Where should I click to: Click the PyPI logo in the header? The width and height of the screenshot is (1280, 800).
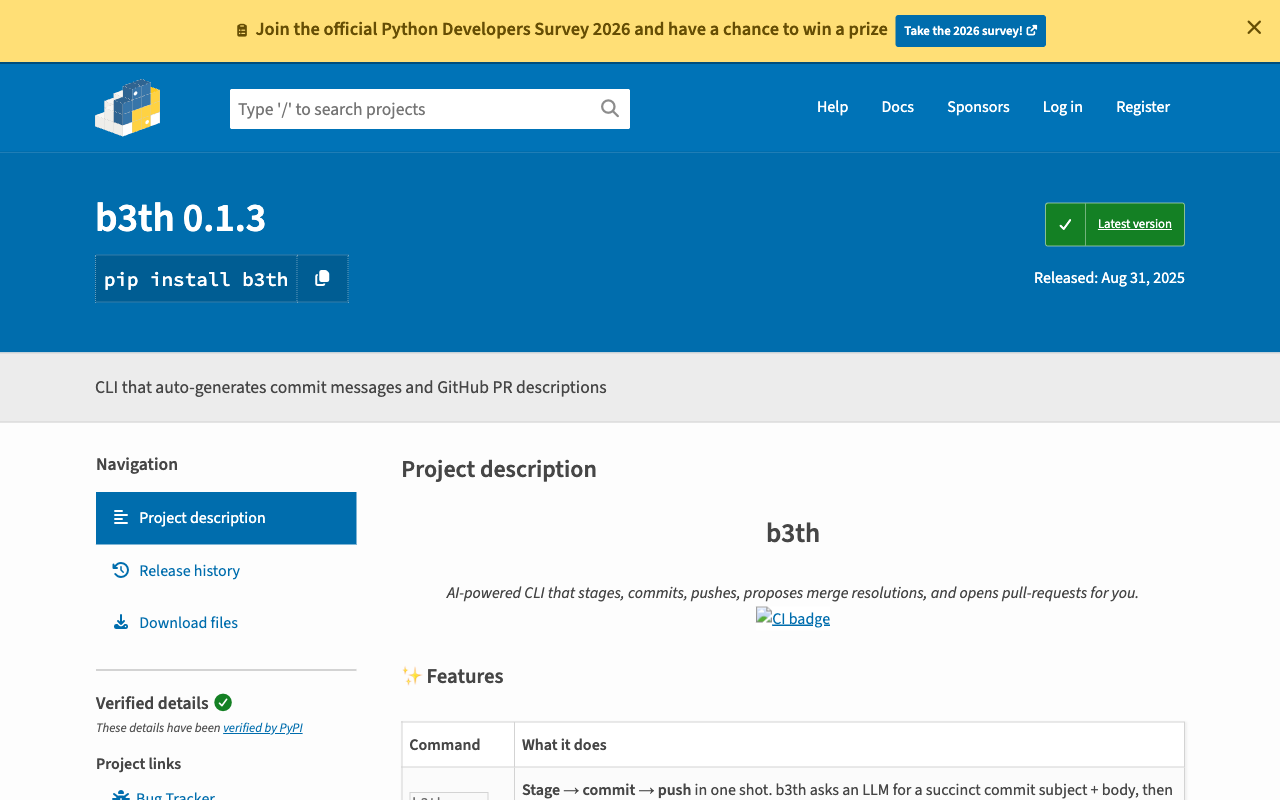[128, 107]
